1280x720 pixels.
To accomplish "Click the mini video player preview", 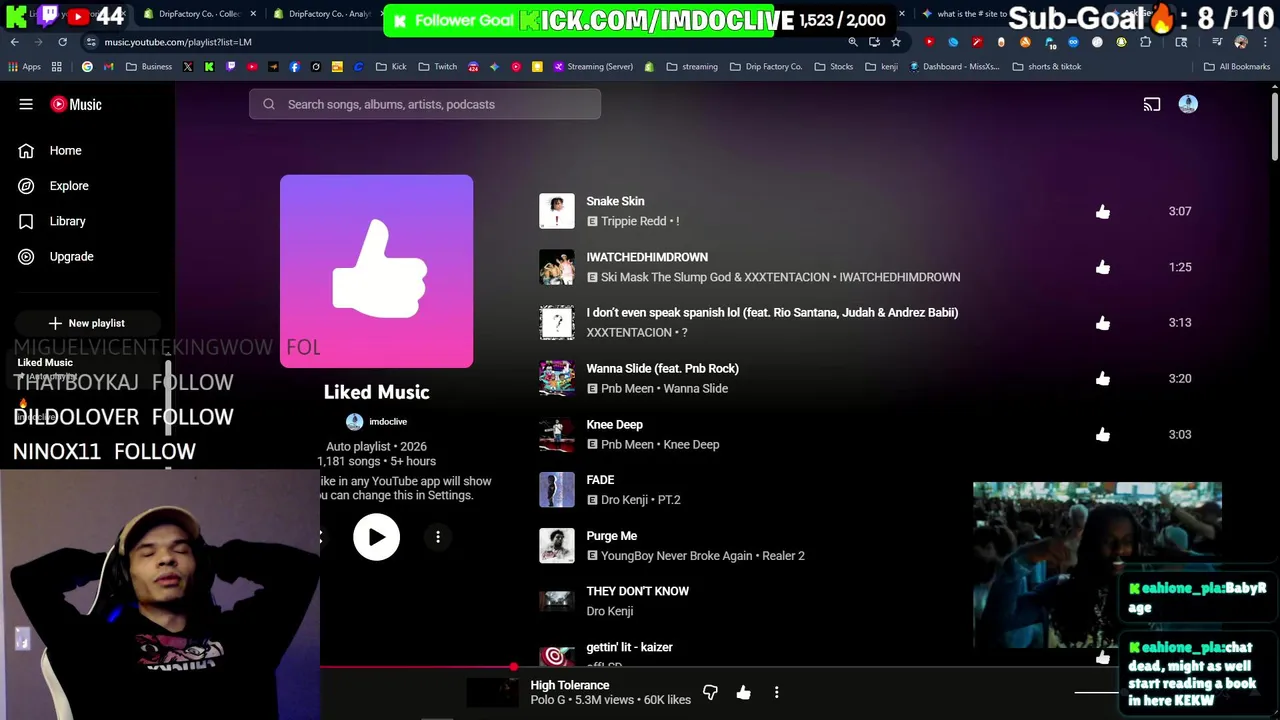I will pos(1097,565).
